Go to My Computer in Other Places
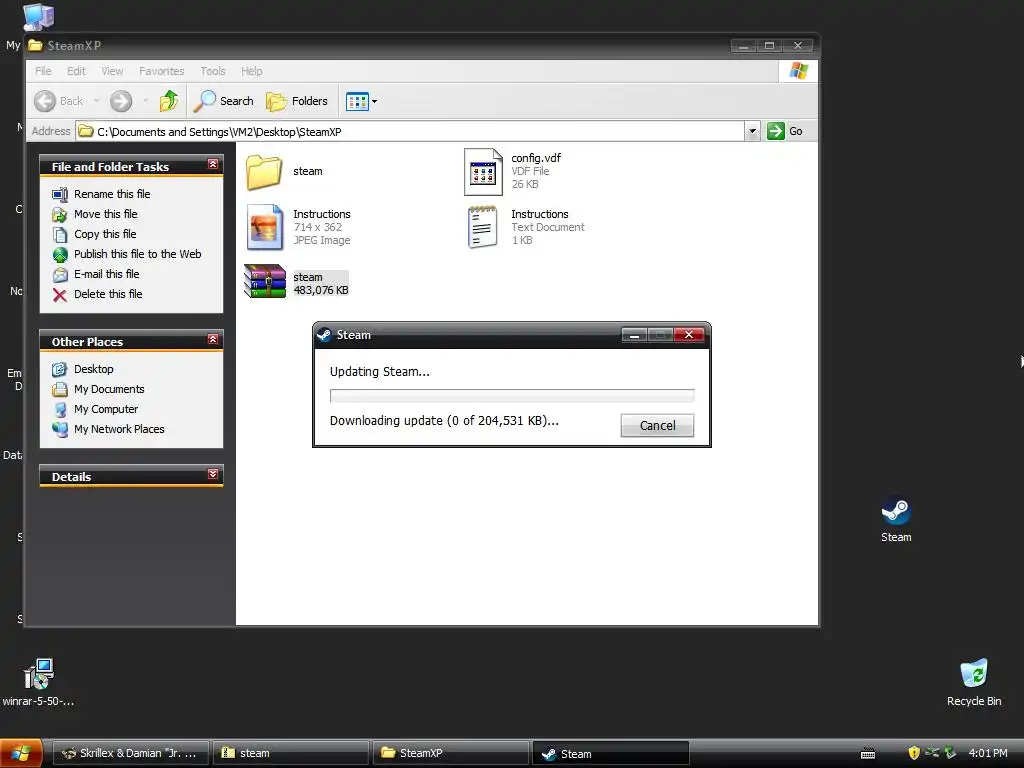The width and height of the screenshot is (1024, 768). (106, 409)
